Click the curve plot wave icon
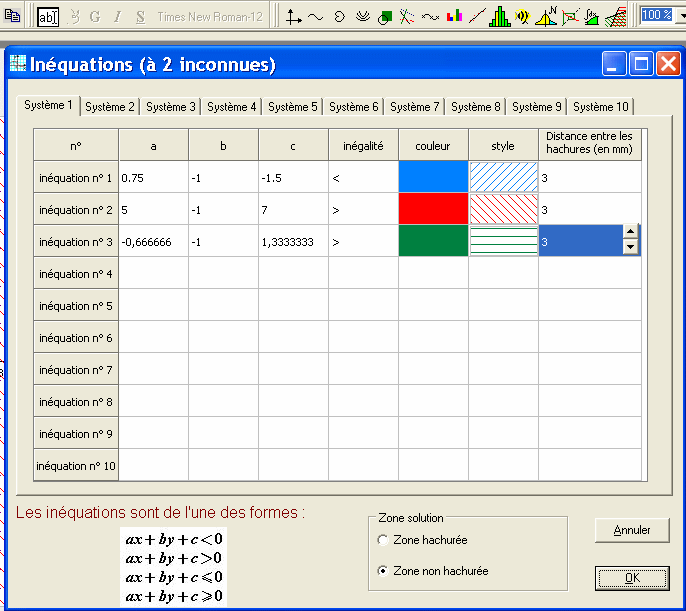 tap(315, 16)
